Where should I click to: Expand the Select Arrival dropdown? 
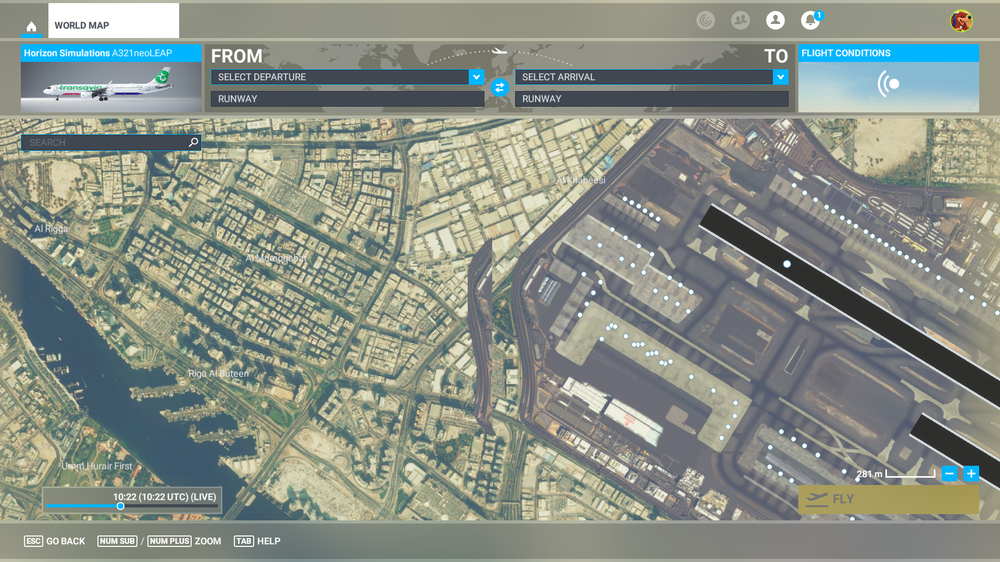[x=780, y=77]
